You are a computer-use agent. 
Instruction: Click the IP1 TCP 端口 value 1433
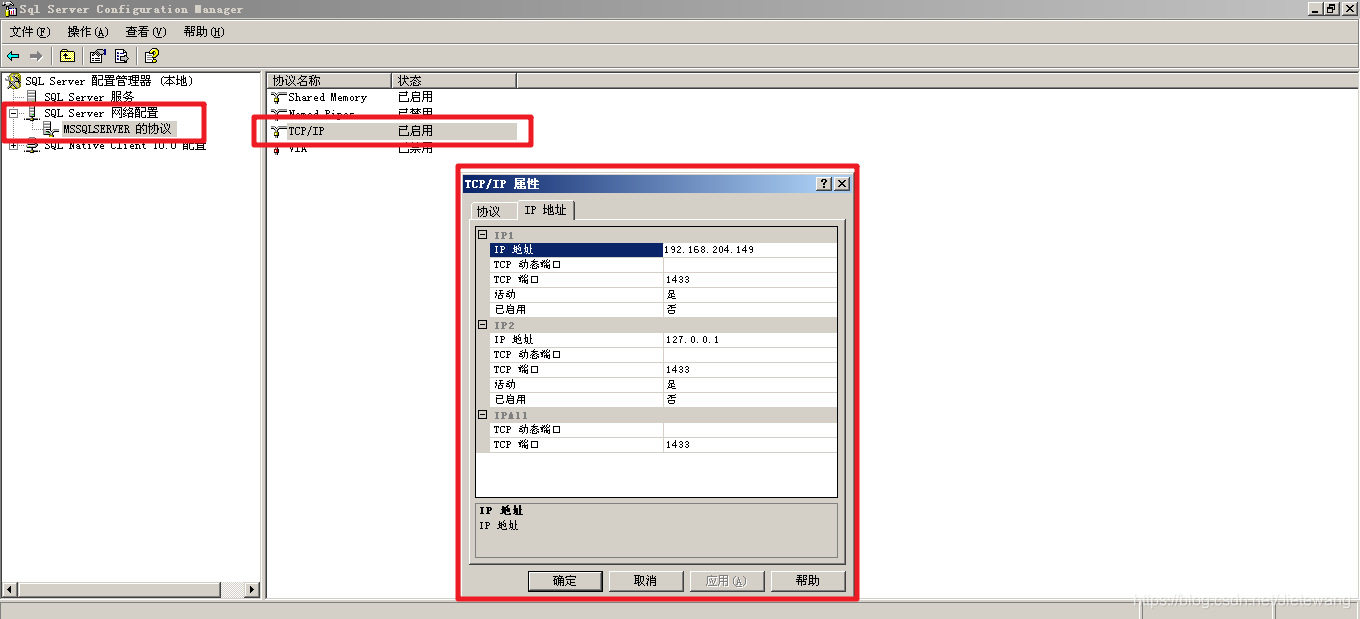(750, 280)
